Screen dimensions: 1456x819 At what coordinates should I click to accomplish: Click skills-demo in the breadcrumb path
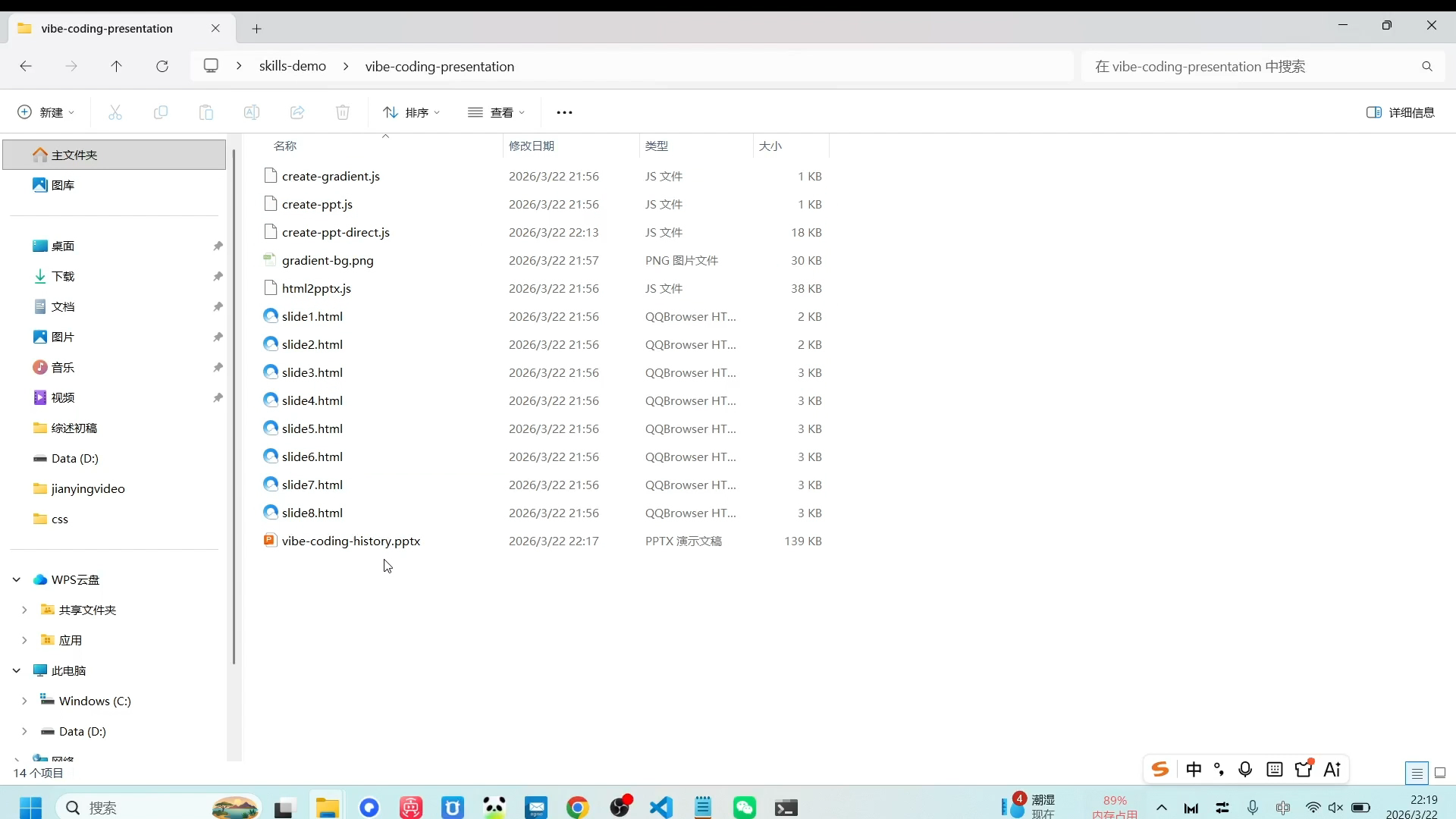click(293, 67)
